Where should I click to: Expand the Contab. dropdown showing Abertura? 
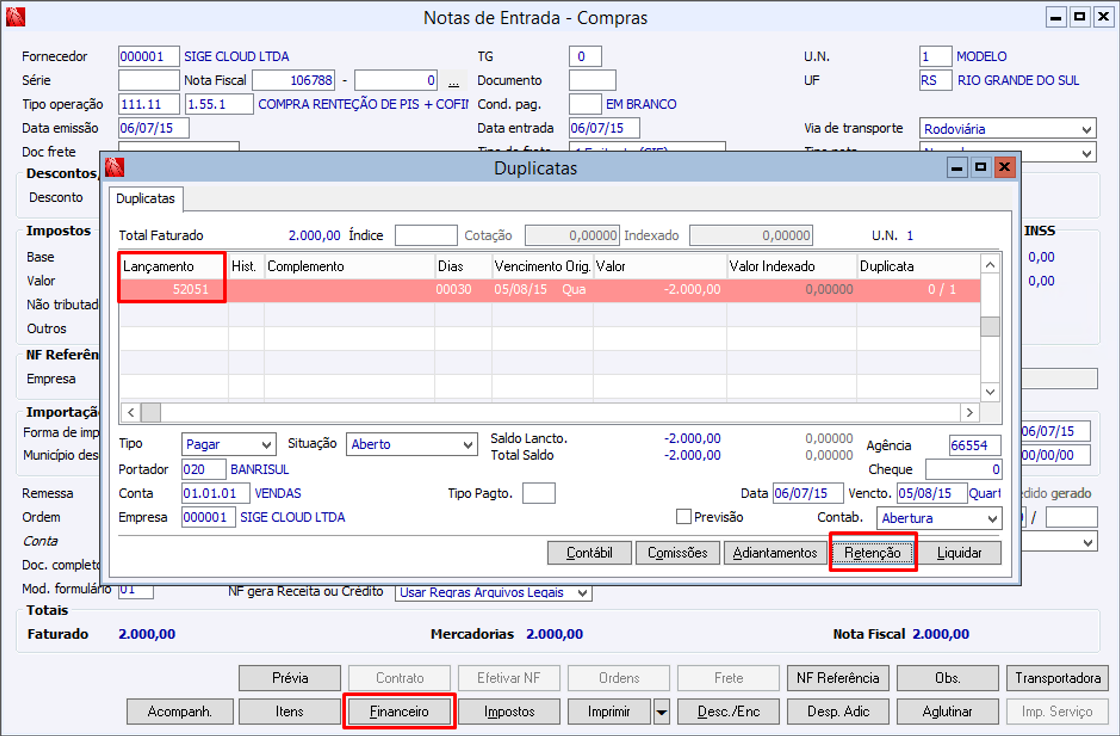[991, 519]
